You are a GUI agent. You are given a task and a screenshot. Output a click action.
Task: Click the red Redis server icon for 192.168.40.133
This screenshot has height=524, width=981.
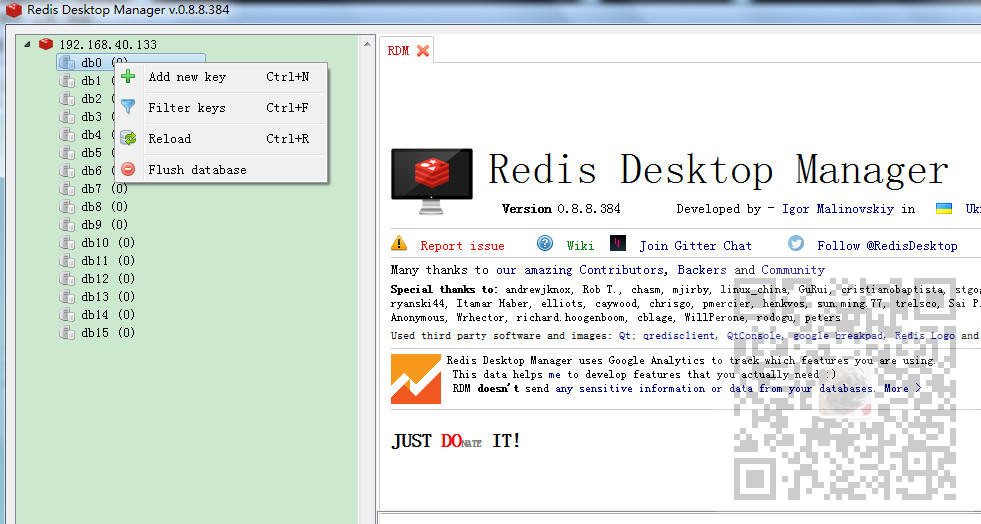[46, 44]
